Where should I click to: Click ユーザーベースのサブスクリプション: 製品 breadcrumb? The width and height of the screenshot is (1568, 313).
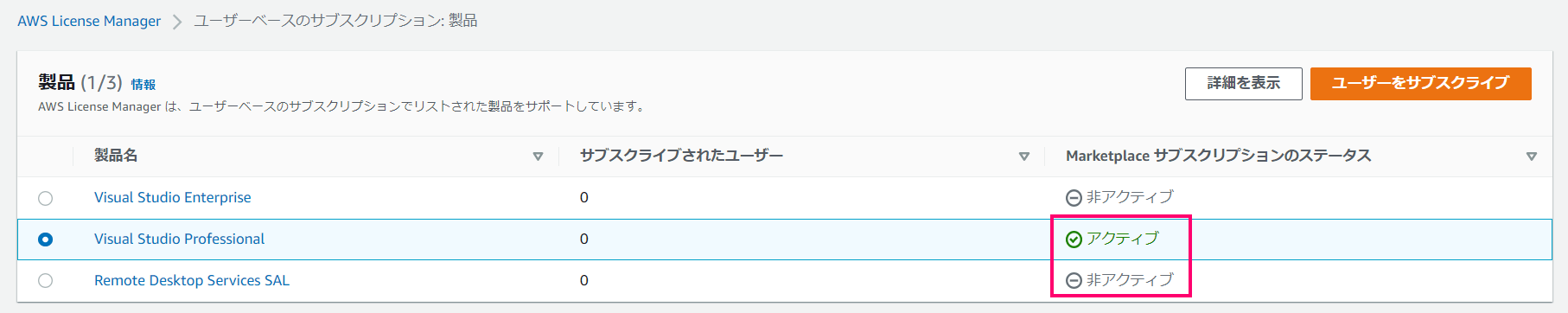[x=335, y=21]
